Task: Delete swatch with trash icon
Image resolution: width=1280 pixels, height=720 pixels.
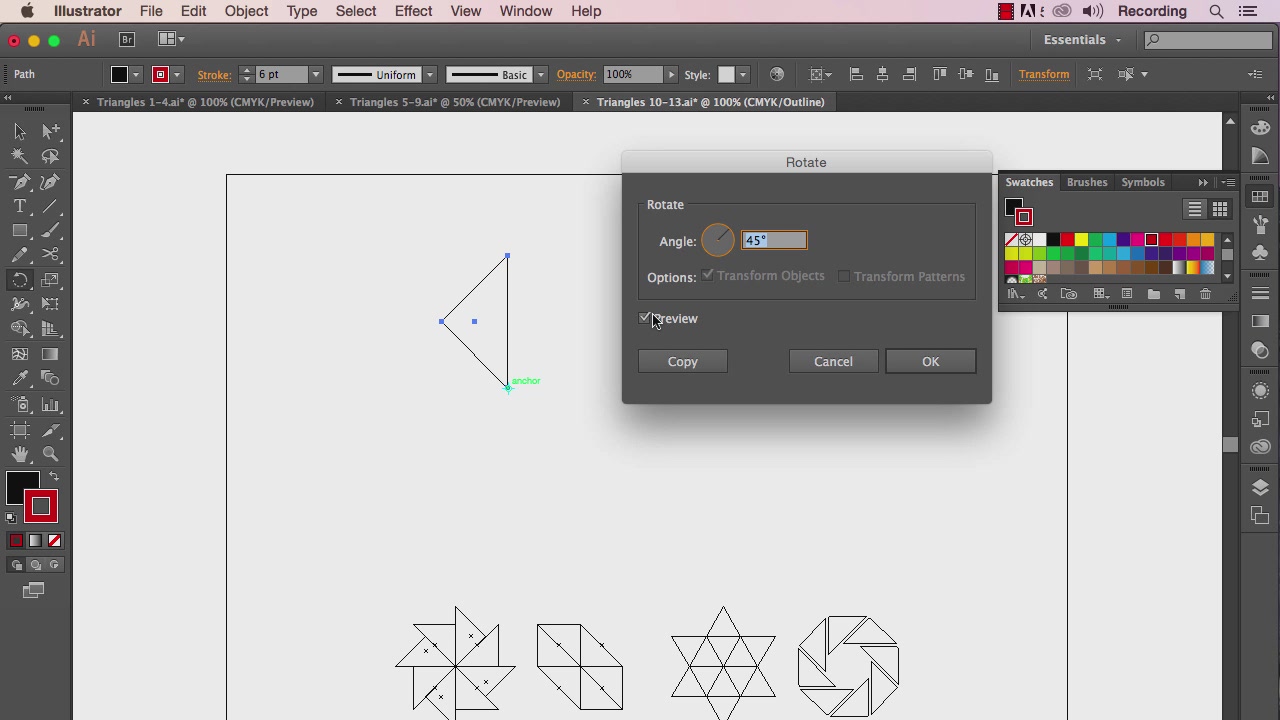Action: tap(1205, 294)
